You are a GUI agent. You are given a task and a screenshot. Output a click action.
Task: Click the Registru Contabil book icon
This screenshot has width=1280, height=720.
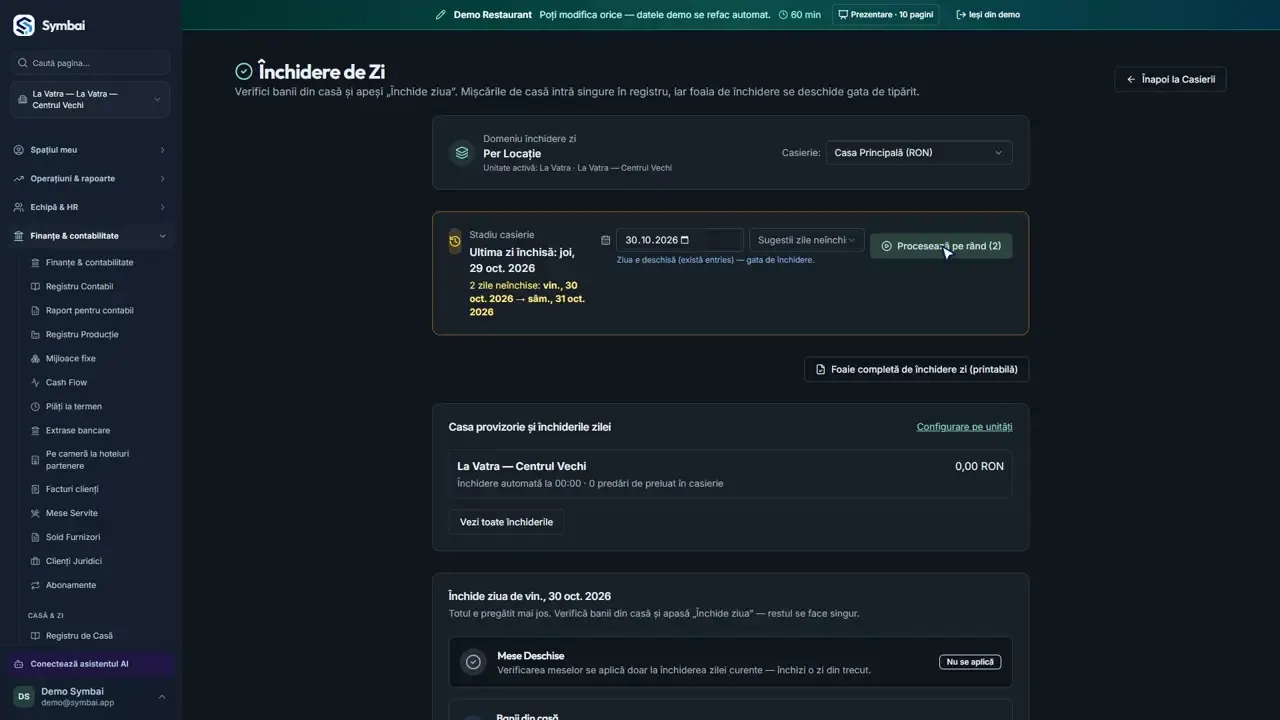coord(35,287)
